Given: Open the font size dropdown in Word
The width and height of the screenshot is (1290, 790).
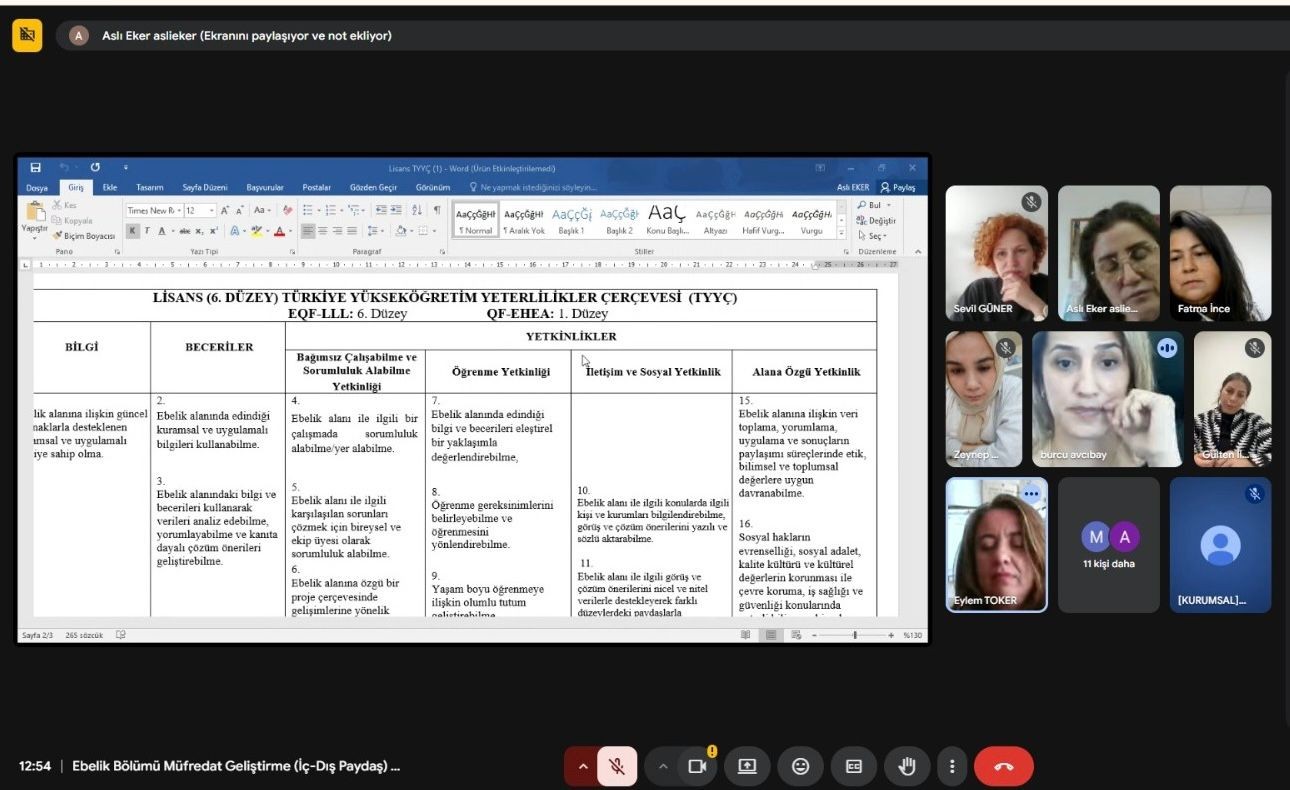Looking at the screenshot, I should pyautogui.click(x=211, y=211).
